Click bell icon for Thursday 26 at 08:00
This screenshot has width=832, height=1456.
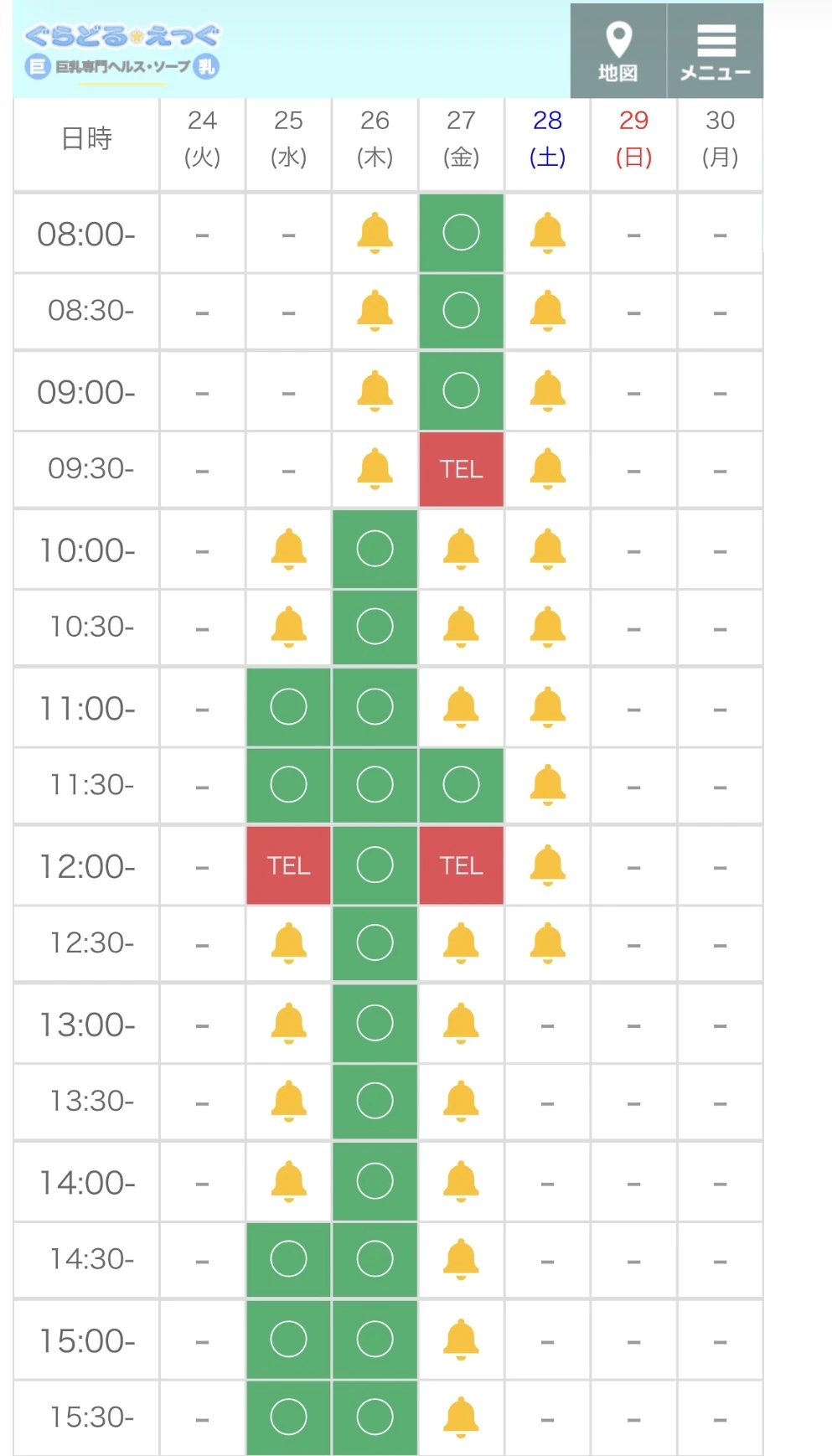pyautogui.click(x=375, y=232)
